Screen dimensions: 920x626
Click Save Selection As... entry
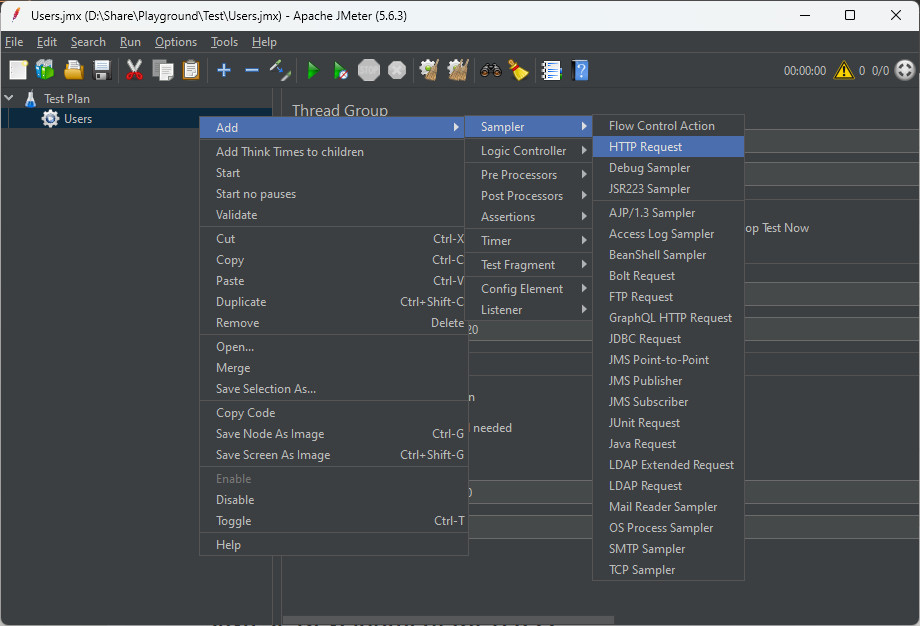click(x=334, y=389)
